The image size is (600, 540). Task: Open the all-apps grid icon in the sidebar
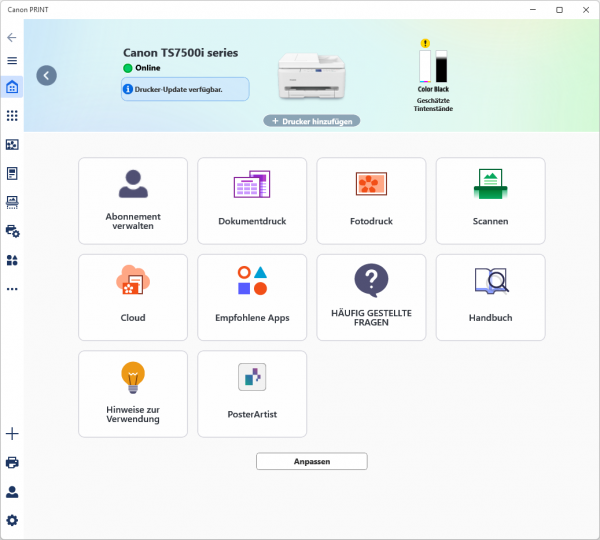click(x=12, y=116)
